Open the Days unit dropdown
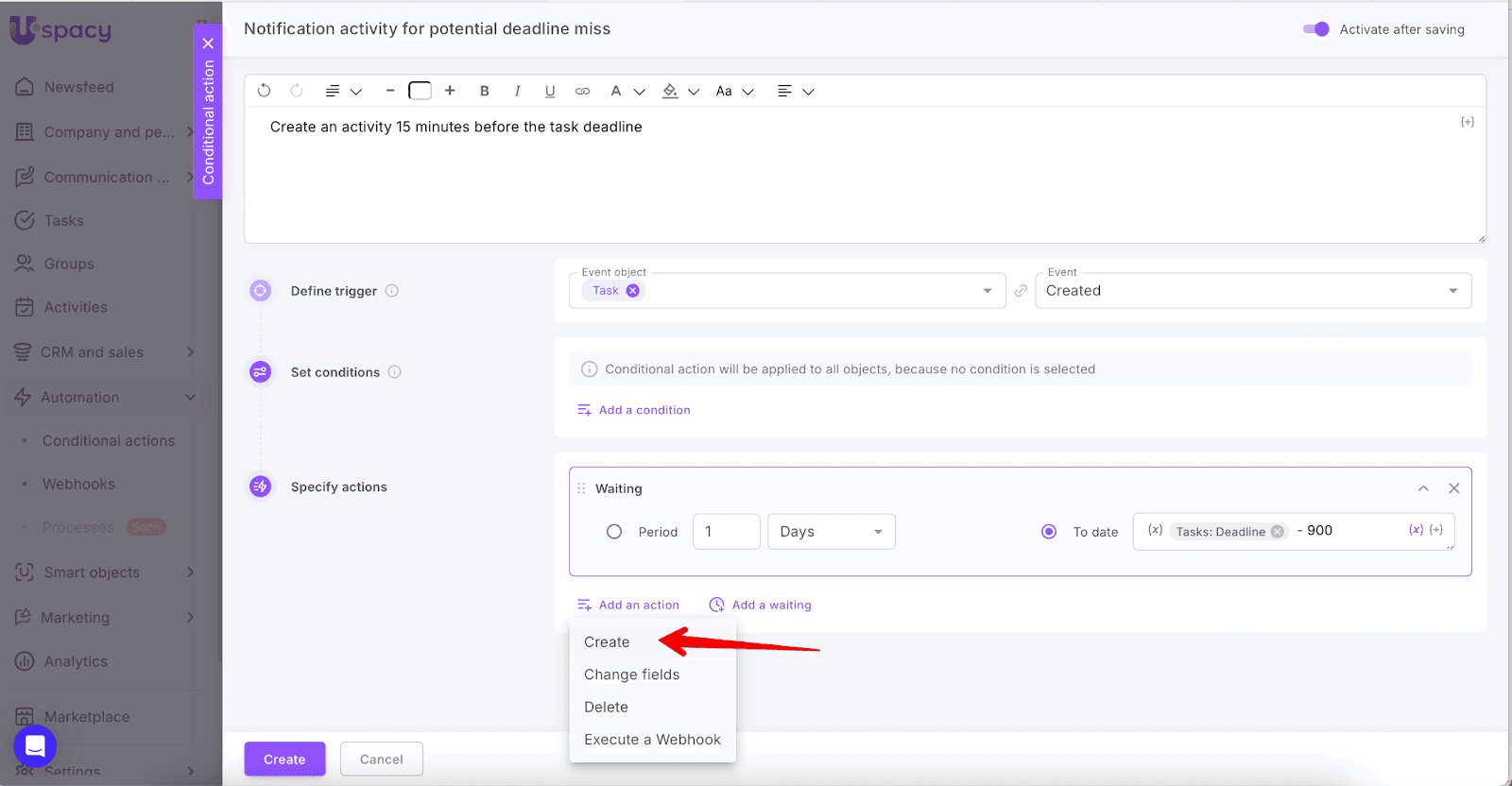The width and height of the screenshot is (1512, 786). coord(831,532)
